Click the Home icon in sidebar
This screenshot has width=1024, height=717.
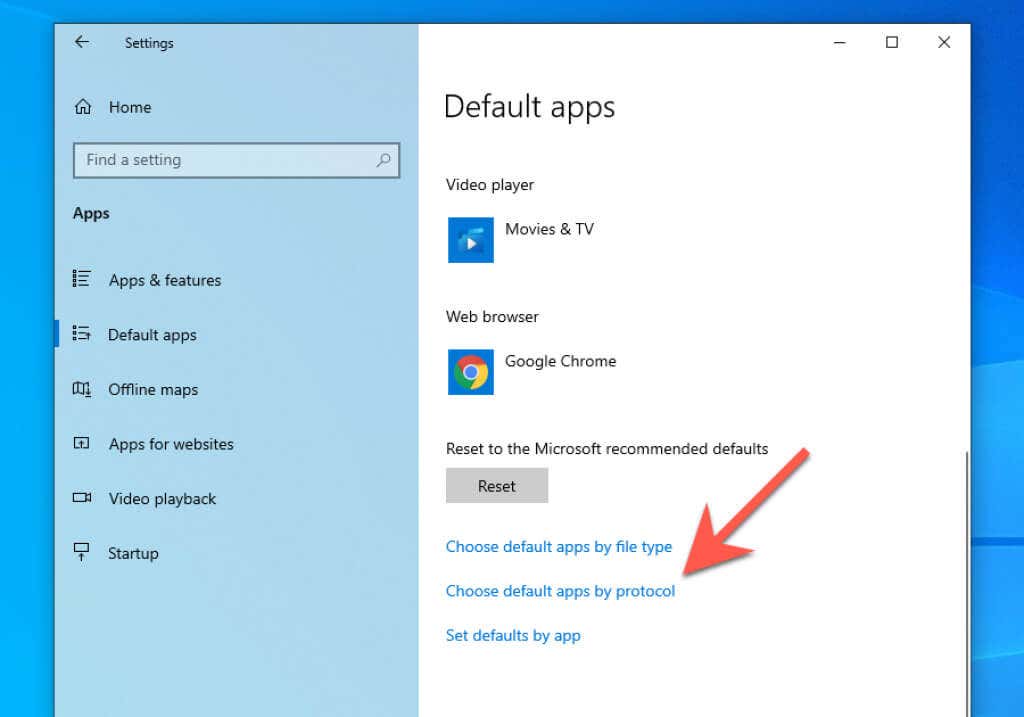[x=82, y=106]
